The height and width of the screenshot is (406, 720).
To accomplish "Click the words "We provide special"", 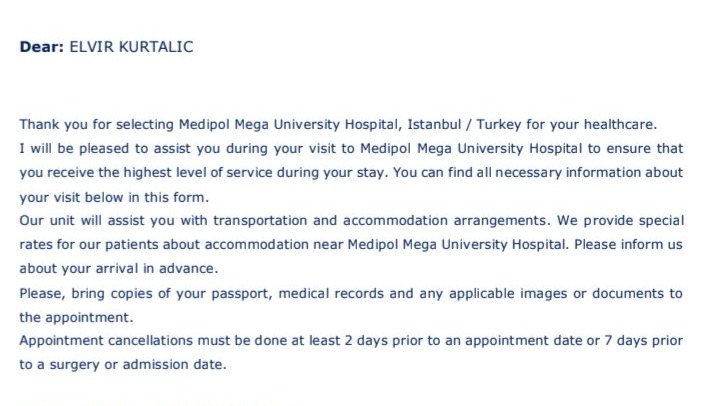I will point(620,221).
